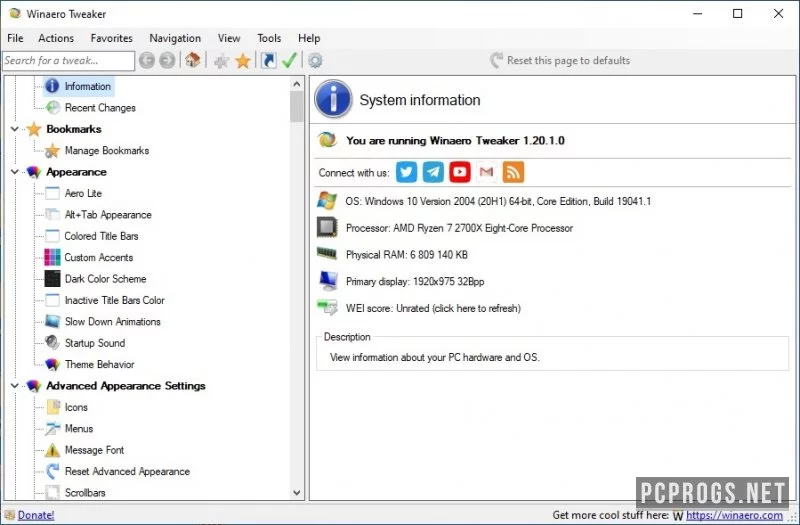Viewport: 800px width, 525px height.
Task: Click the Recent Changes icon in tree
Action: 53,108
